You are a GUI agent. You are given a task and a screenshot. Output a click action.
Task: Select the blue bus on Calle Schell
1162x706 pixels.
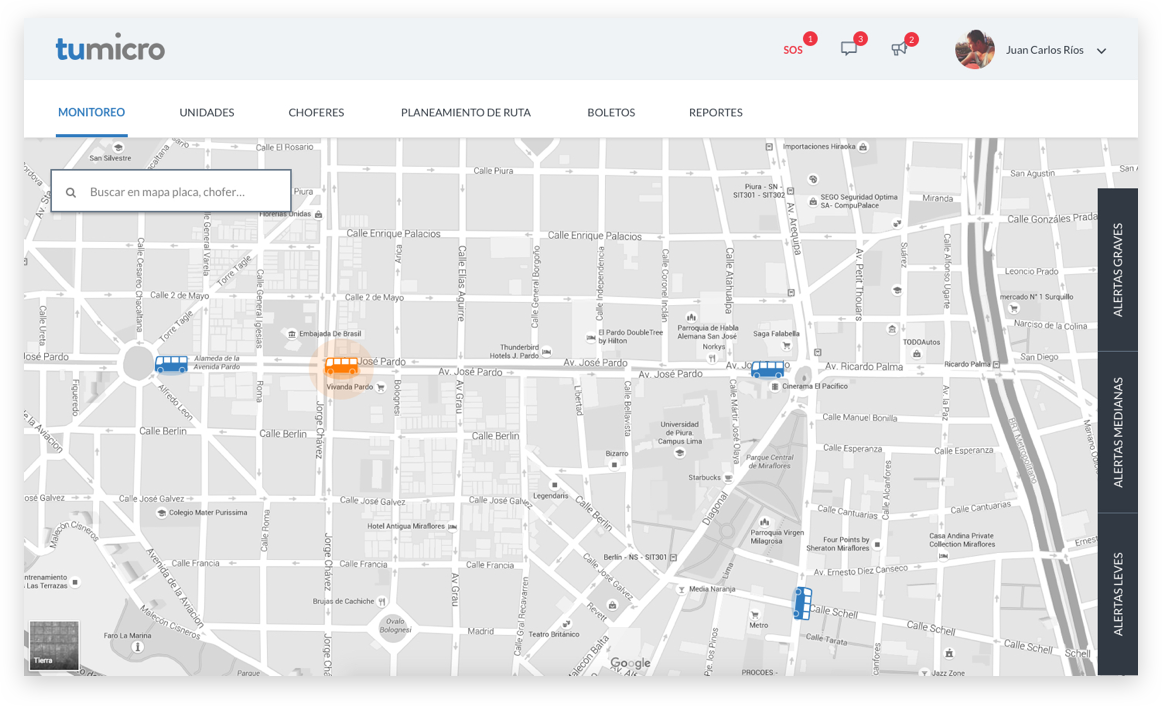tap(802, 603)
